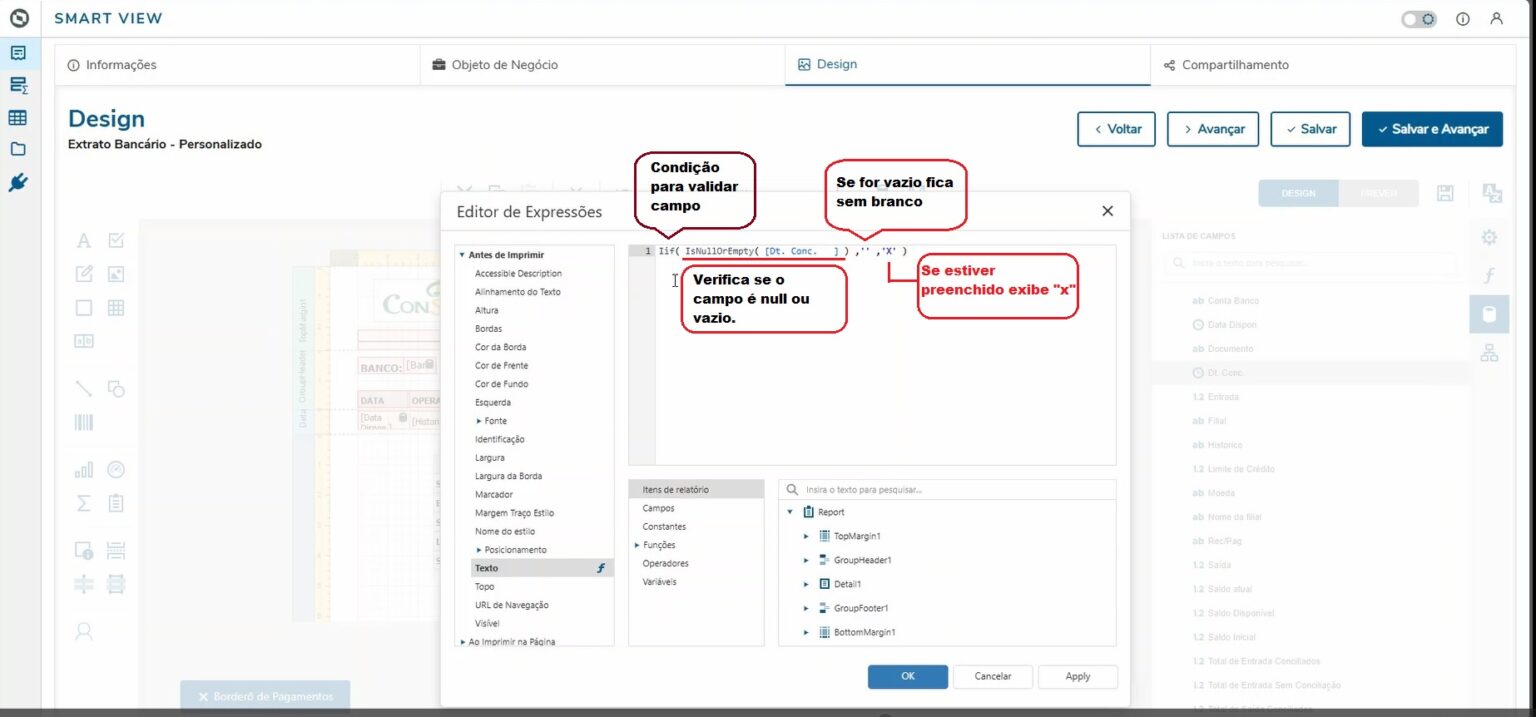This screenshot has height=717, width=1536.
Task: Collapse the Antes de Imprimir section
Action: click(x=461, y=253)
